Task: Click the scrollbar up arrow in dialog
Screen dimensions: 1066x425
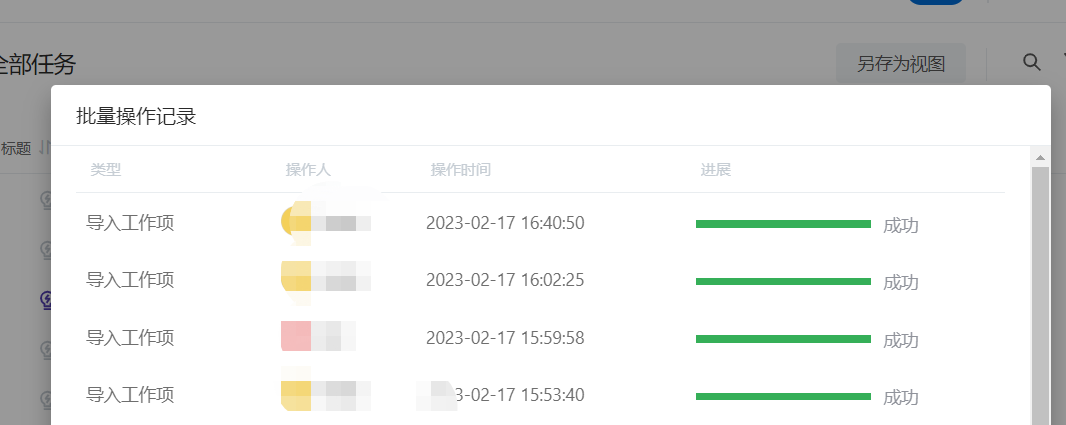Action: [x=1039, y=158]
